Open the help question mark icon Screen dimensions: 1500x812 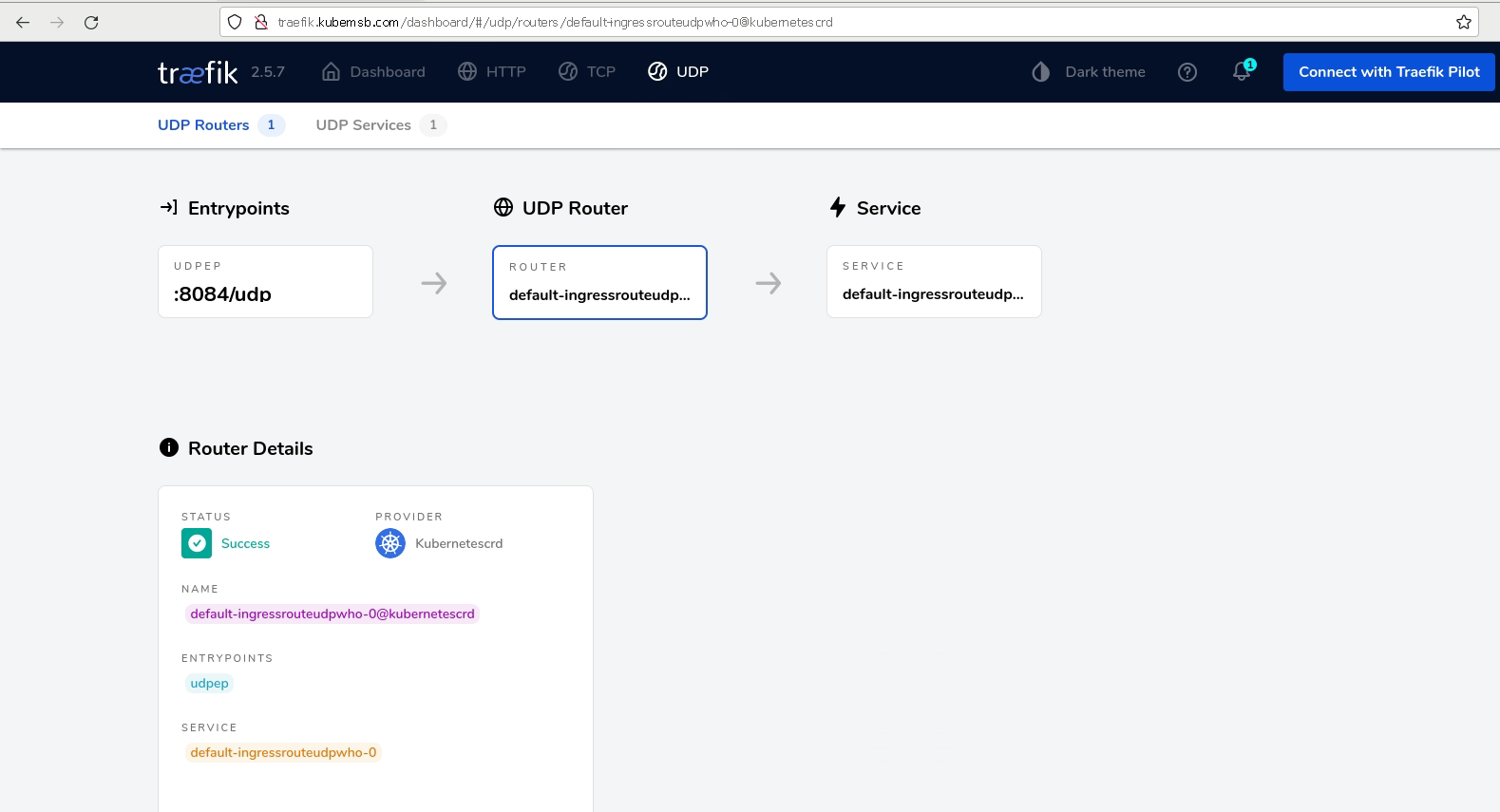point(1187,72)
